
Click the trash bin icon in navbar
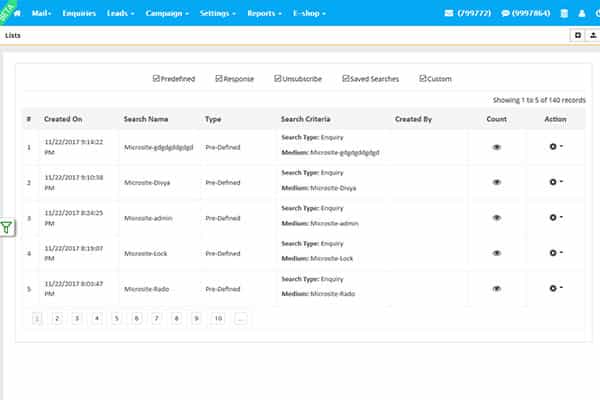(x=562, y=14)
